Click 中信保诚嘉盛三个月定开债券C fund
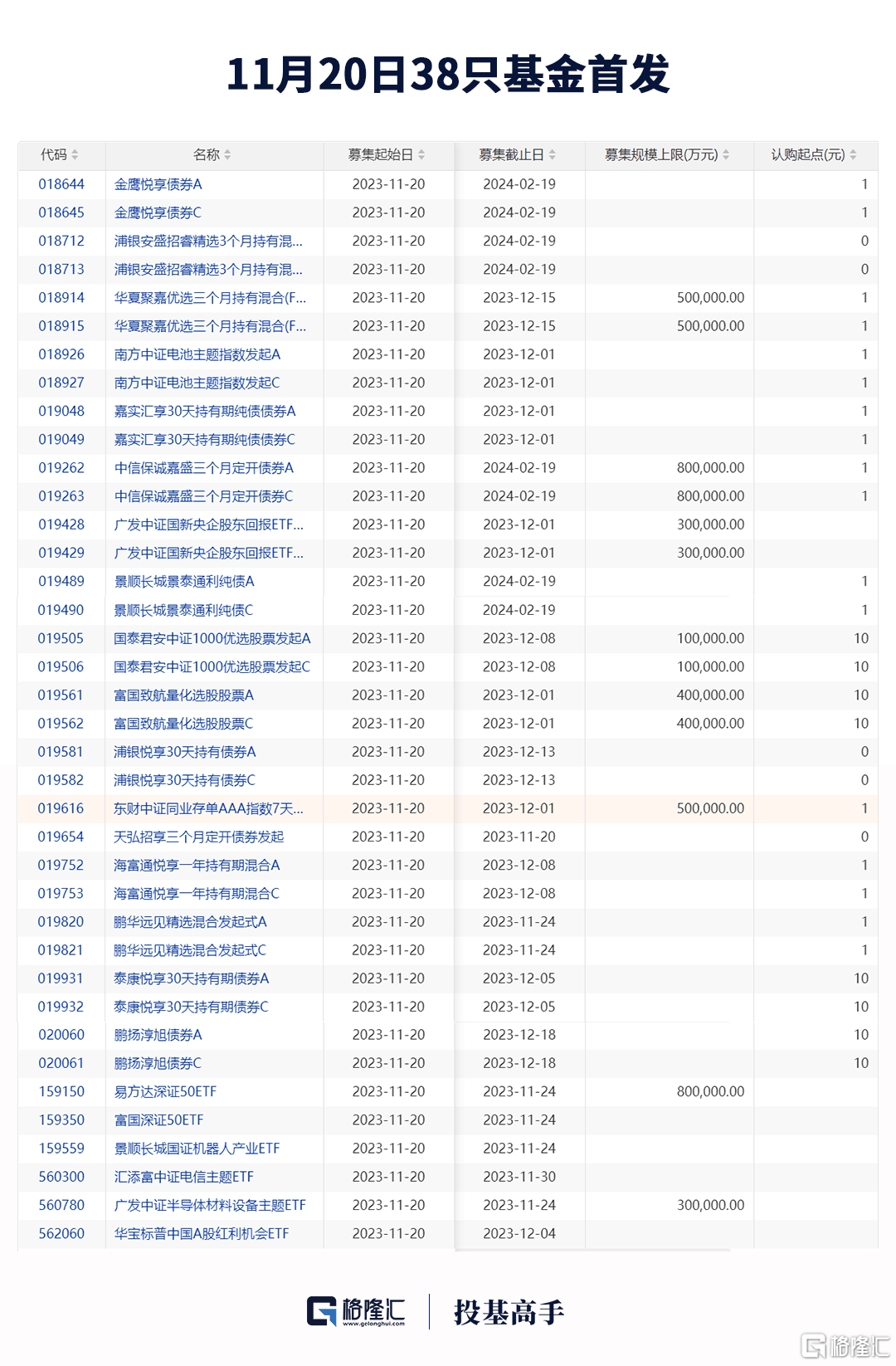Image resolution: width=896 pixels, height=1366 pixels. (204, 496)
